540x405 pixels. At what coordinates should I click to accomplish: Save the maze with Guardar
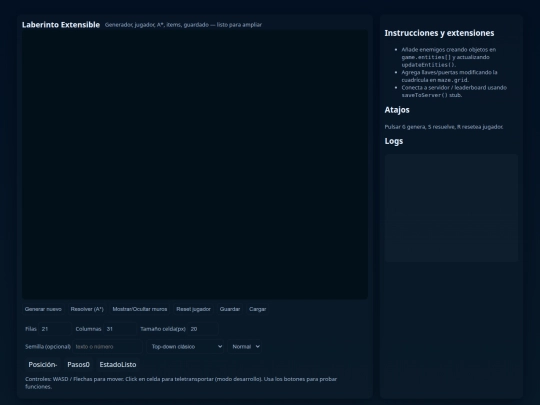230,309
